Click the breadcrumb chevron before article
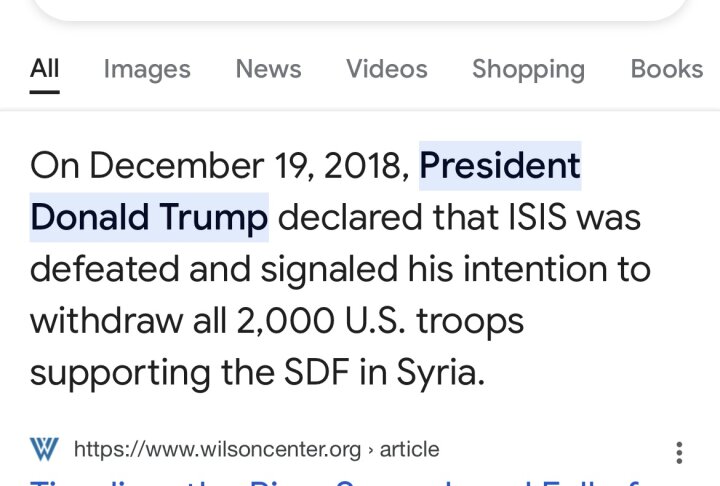This screenshot has height=486, width=720. click(x=371, y=450)
